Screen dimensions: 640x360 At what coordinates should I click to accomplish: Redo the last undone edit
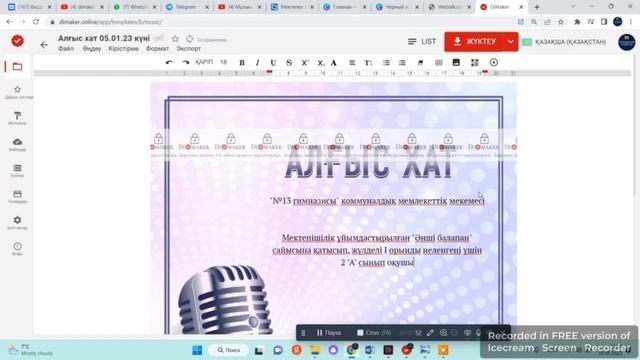[x=185, y=62]
